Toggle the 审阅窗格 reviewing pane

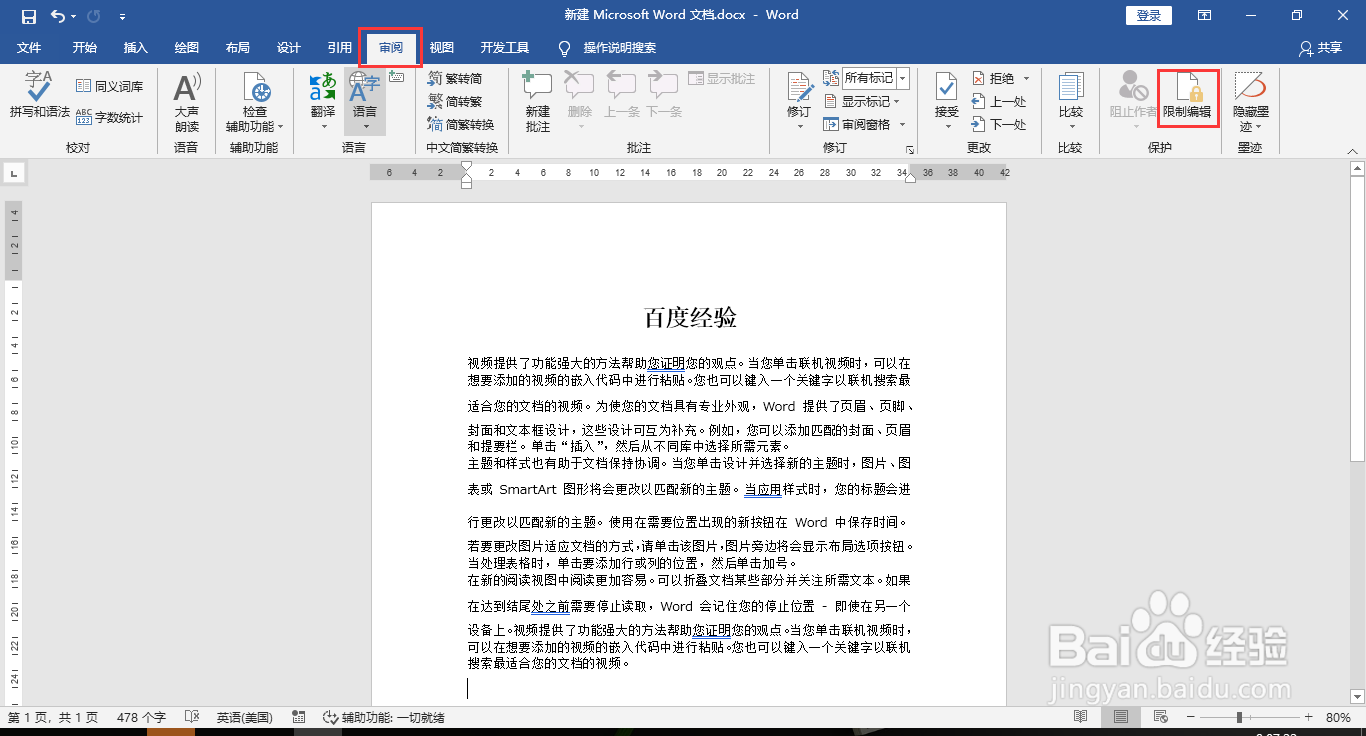858,124
